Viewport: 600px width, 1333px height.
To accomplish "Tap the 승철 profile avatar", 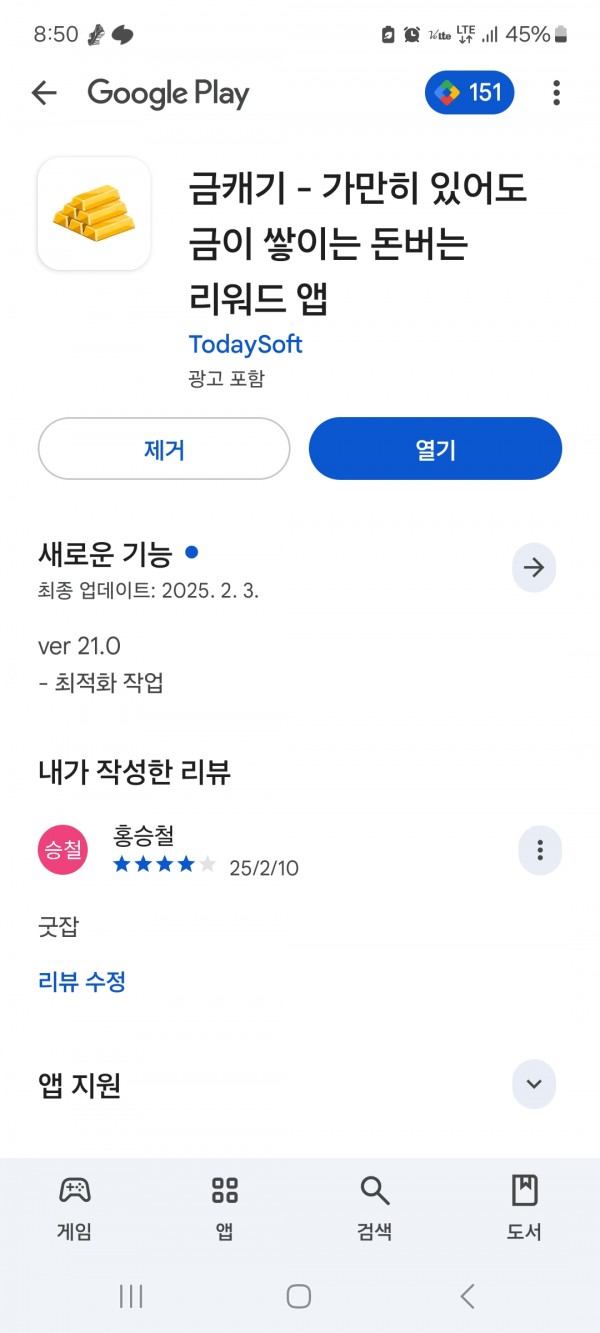I will (63, 850).
